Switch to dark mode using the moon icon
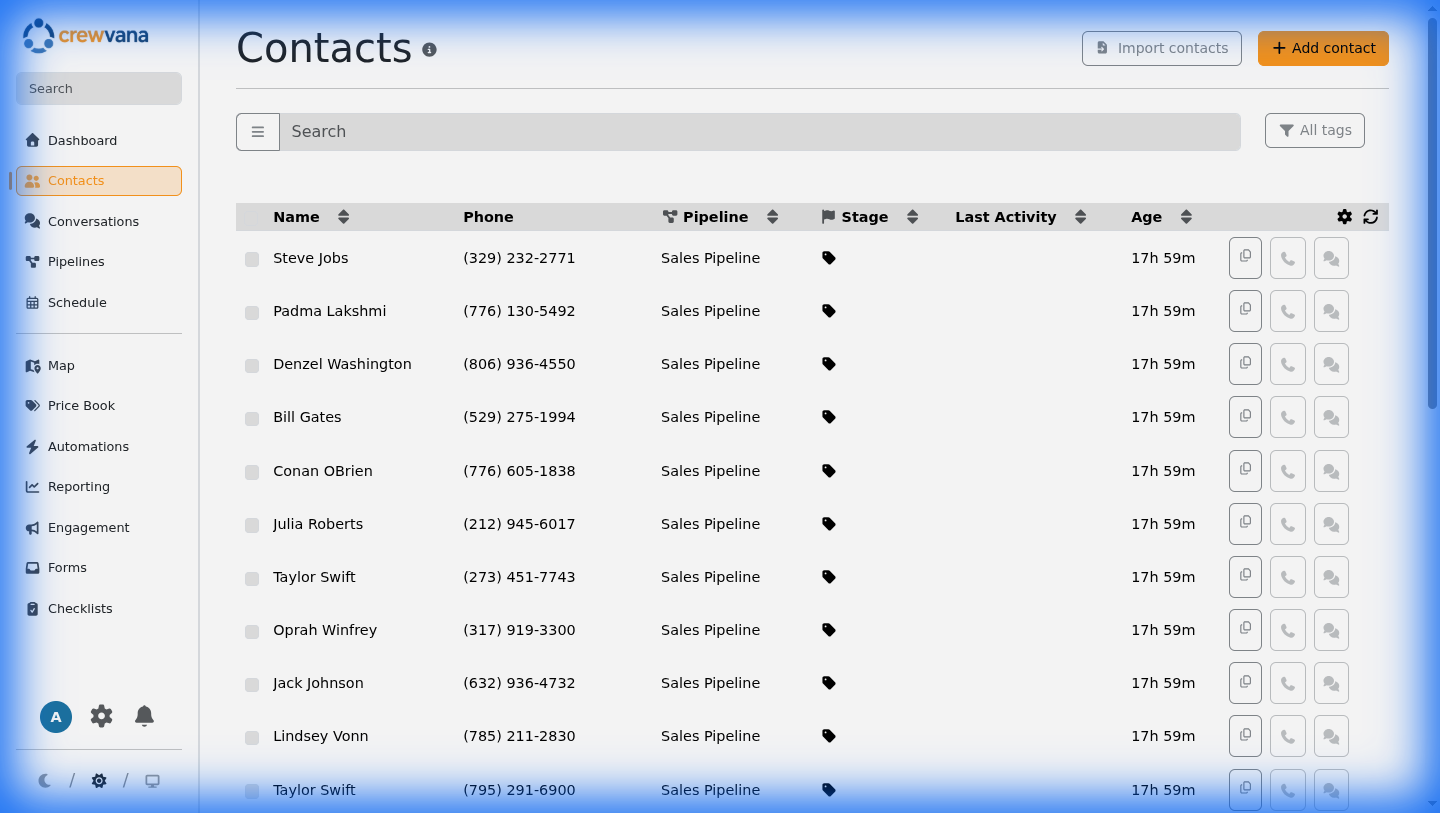The height and width of the screenshot is (813, 1440). 44,780
